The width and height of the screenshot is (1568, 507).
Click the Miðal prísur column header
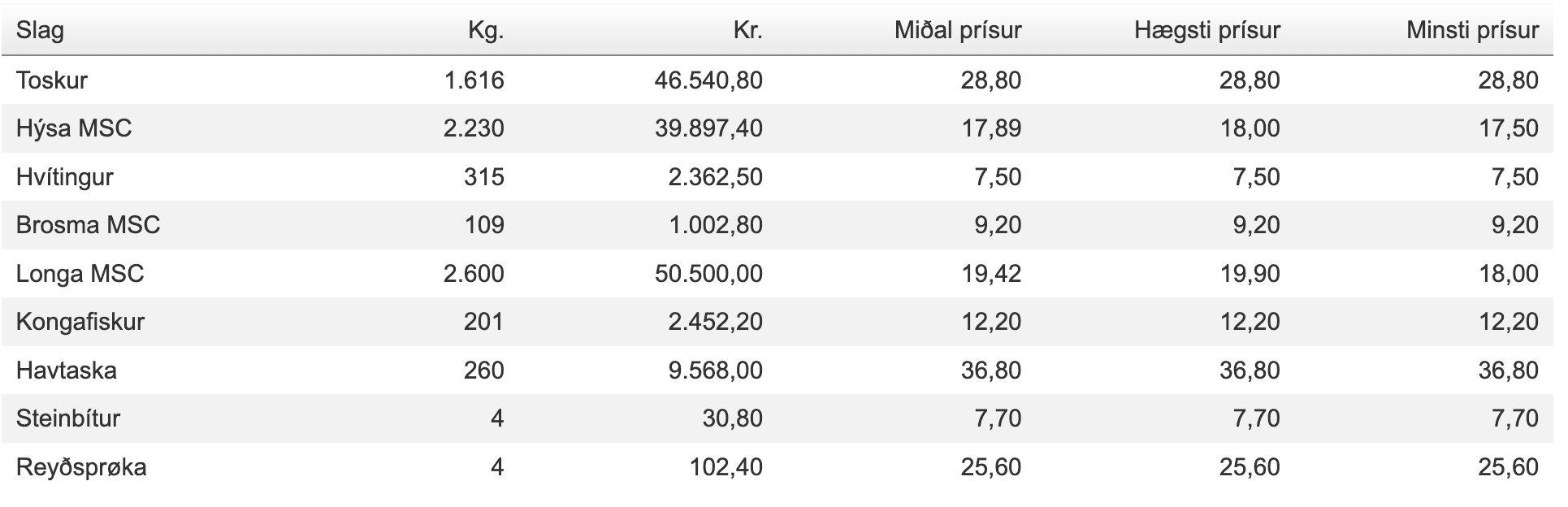(958, 31)
